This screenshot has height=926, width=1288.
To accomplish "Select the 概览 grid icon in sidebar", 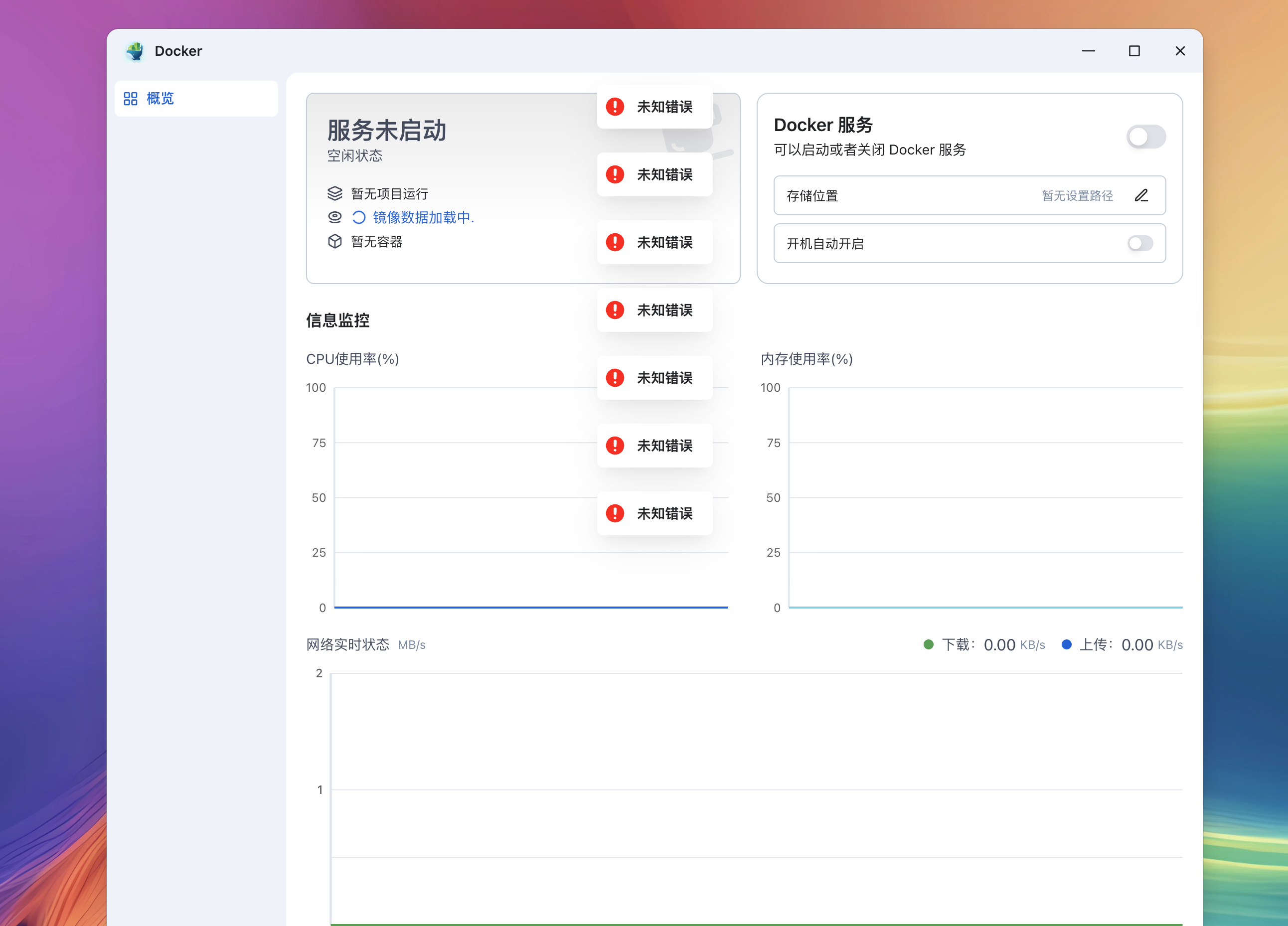I will [x=131, y=99].
